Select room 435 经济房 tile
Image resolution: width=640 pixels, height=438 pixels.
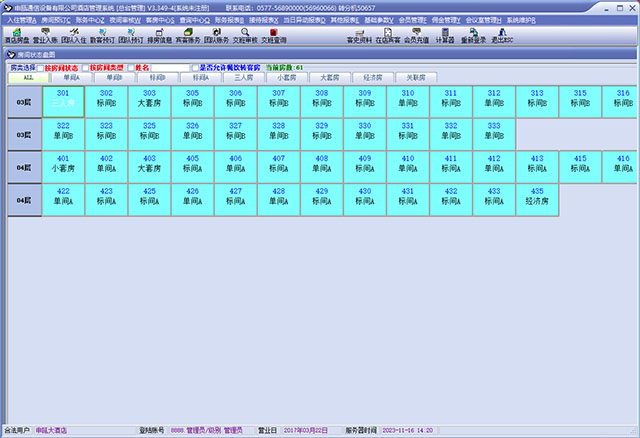pyautogui.click(x=536, y=195)
